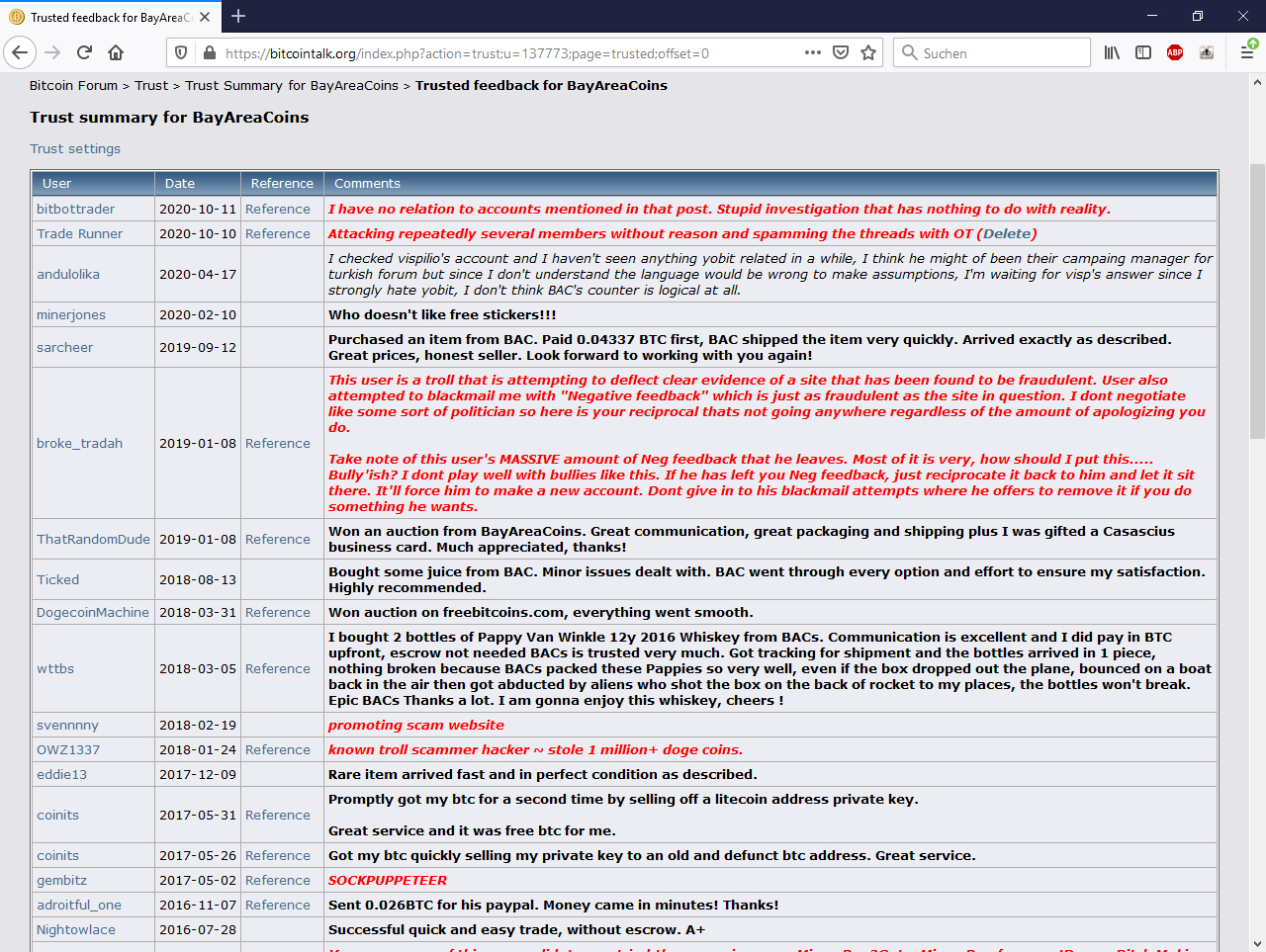Open the wttbs user profile

[55, 669]
